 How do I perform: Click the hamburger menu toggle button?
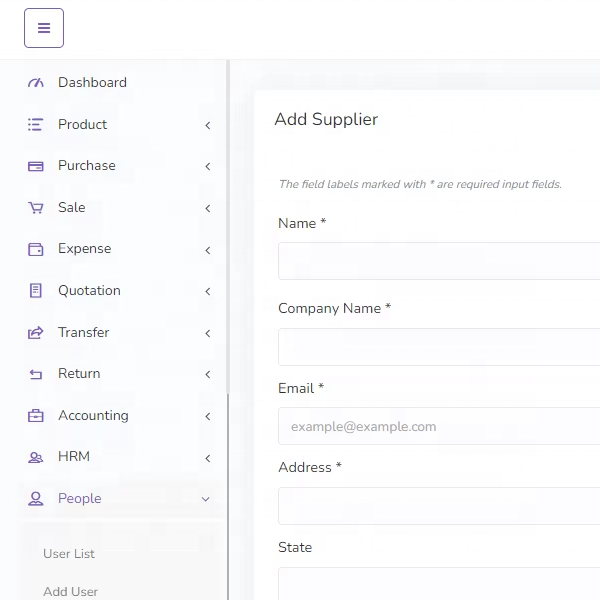[x=44, y=28]
